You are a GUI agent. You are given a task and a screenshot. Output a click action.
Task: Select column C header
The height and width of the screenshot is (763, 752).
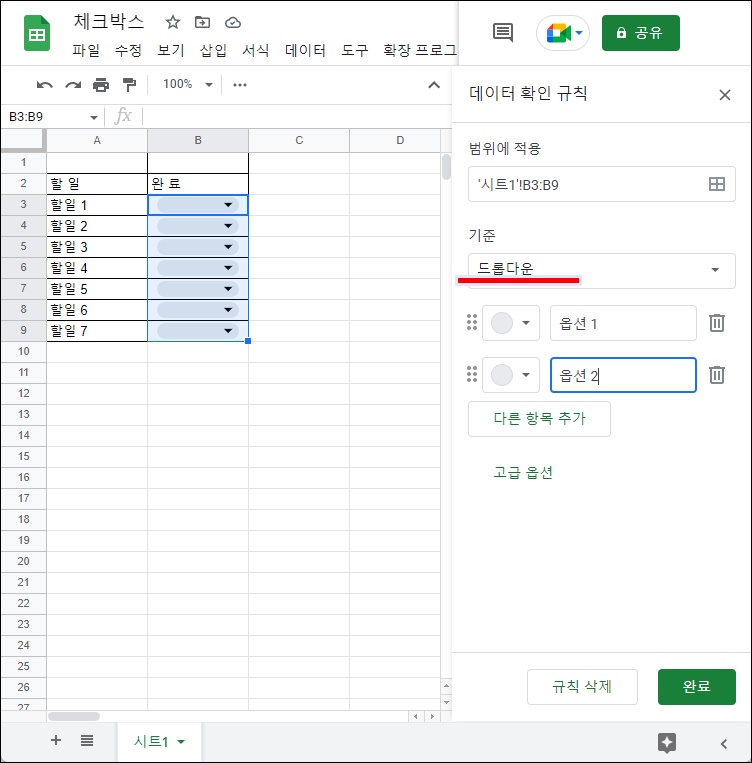tap(299, 140)
